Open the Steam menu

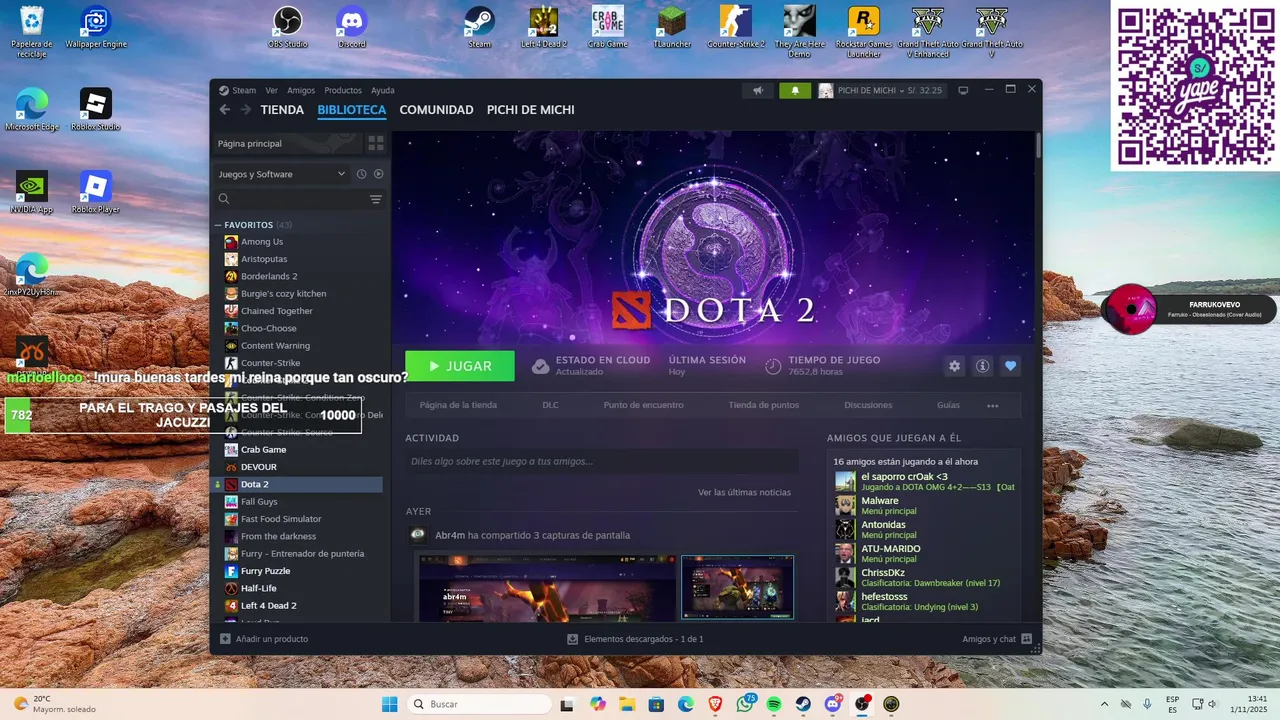point(244,90)
